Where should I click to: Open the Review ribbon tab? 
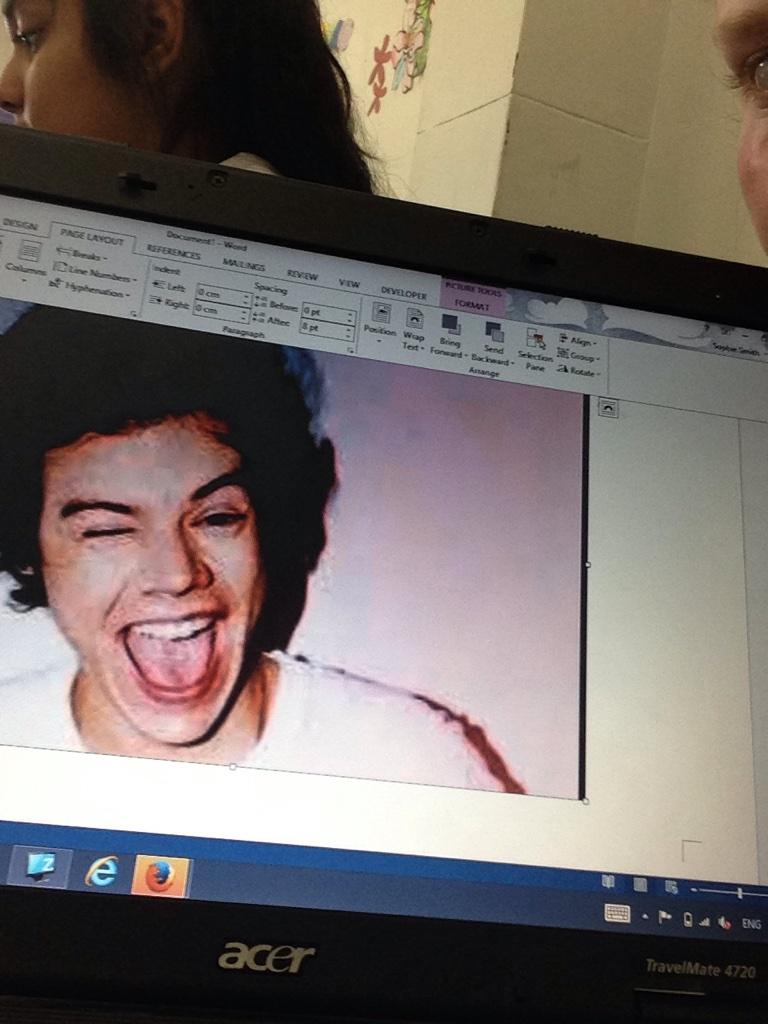click(x=302, y=276)
